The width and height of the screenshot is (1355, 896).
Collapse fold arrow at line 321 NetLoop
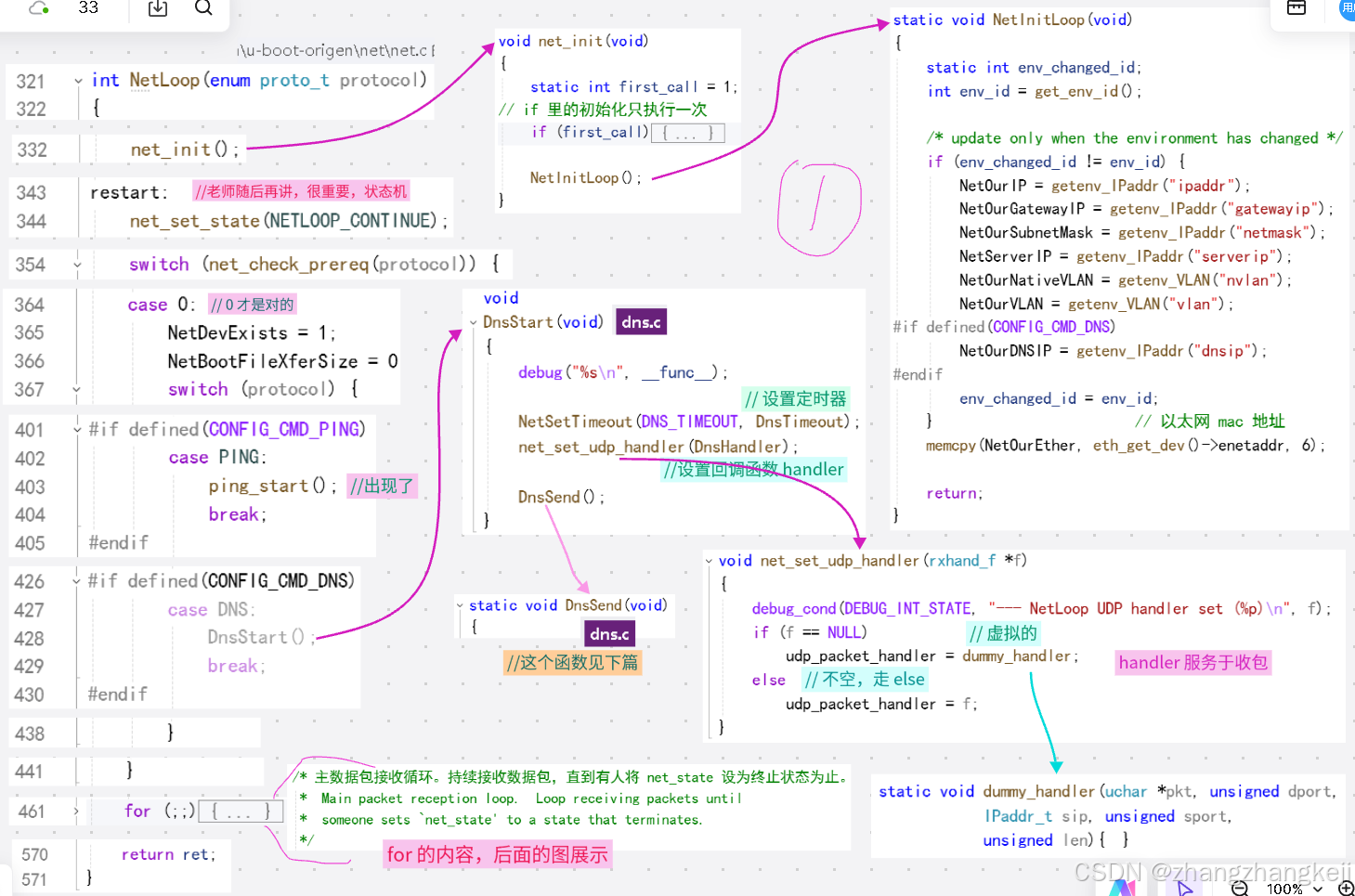78,81
